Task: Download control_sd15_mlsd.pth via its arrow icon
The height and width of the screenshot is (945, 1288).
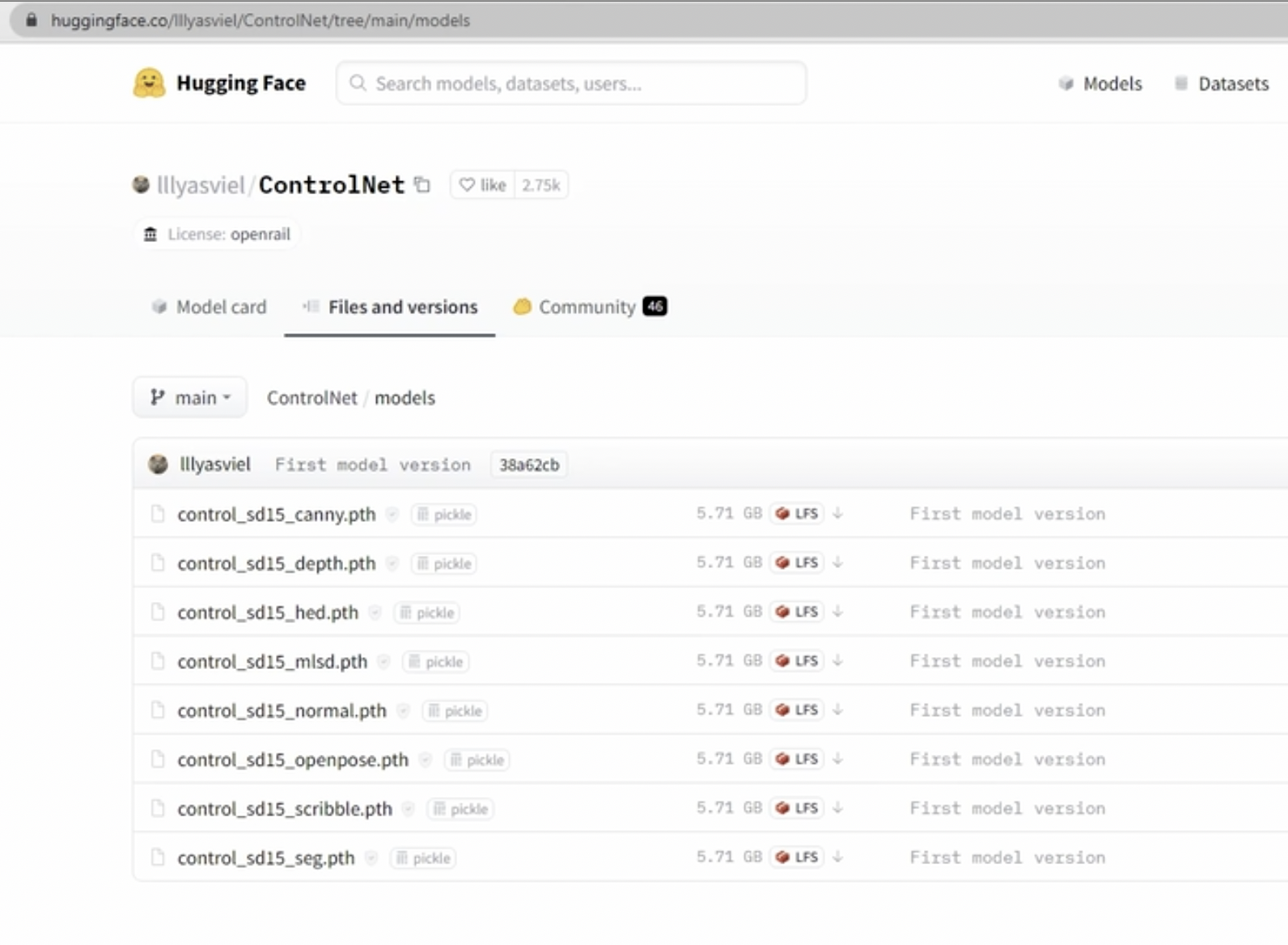Action: click(x=838, y=660)
